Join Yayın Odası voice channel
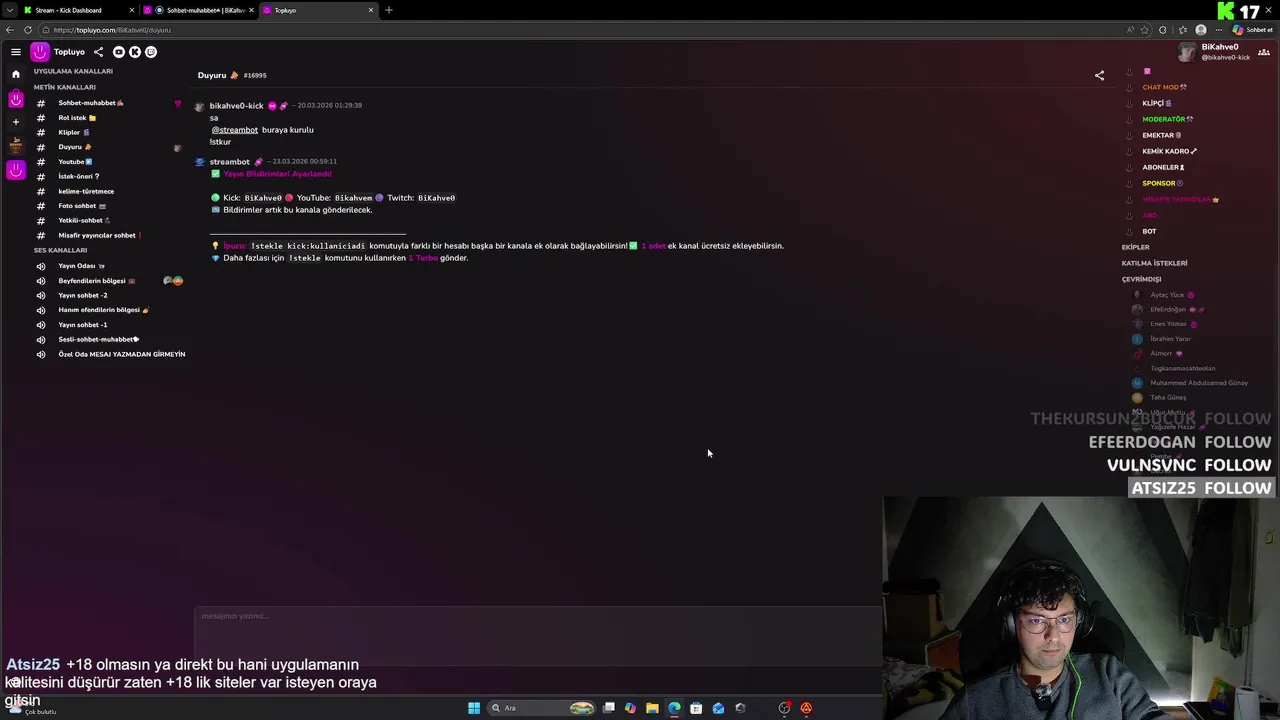 (x=82, y=266)
